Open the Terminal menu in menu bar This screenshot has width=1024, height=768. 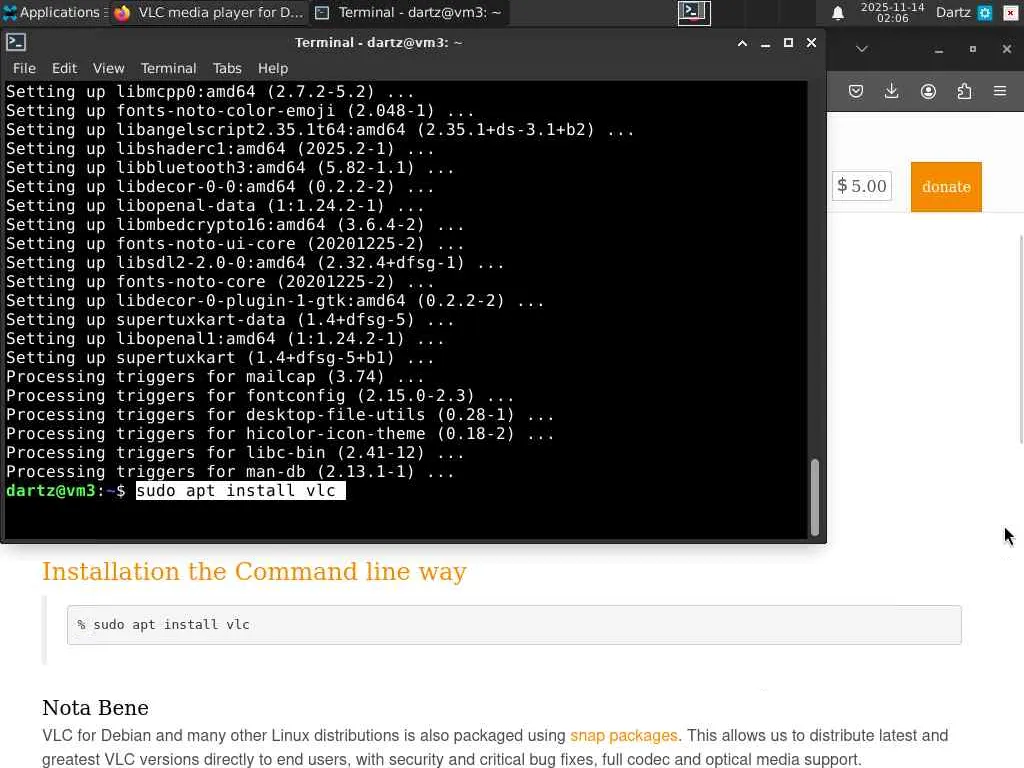[168, 68]
